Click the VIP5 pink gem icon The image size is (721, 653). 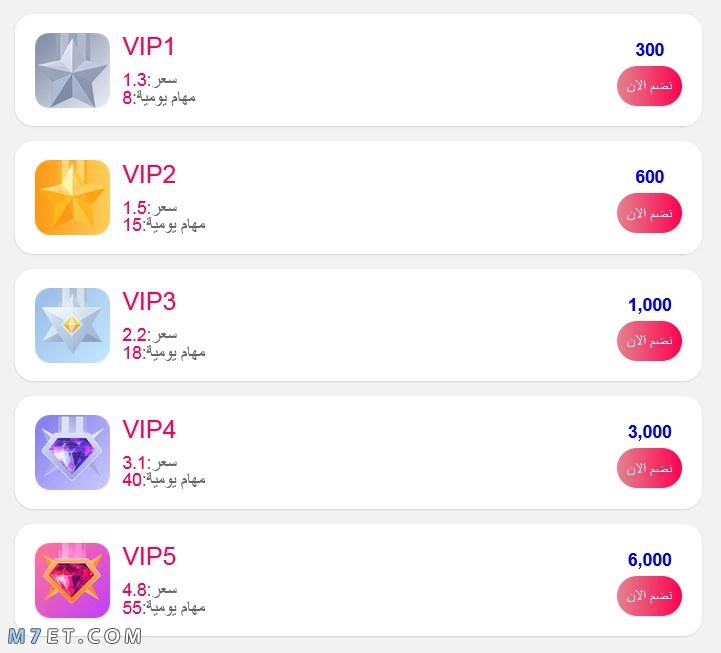pos(72,580)
